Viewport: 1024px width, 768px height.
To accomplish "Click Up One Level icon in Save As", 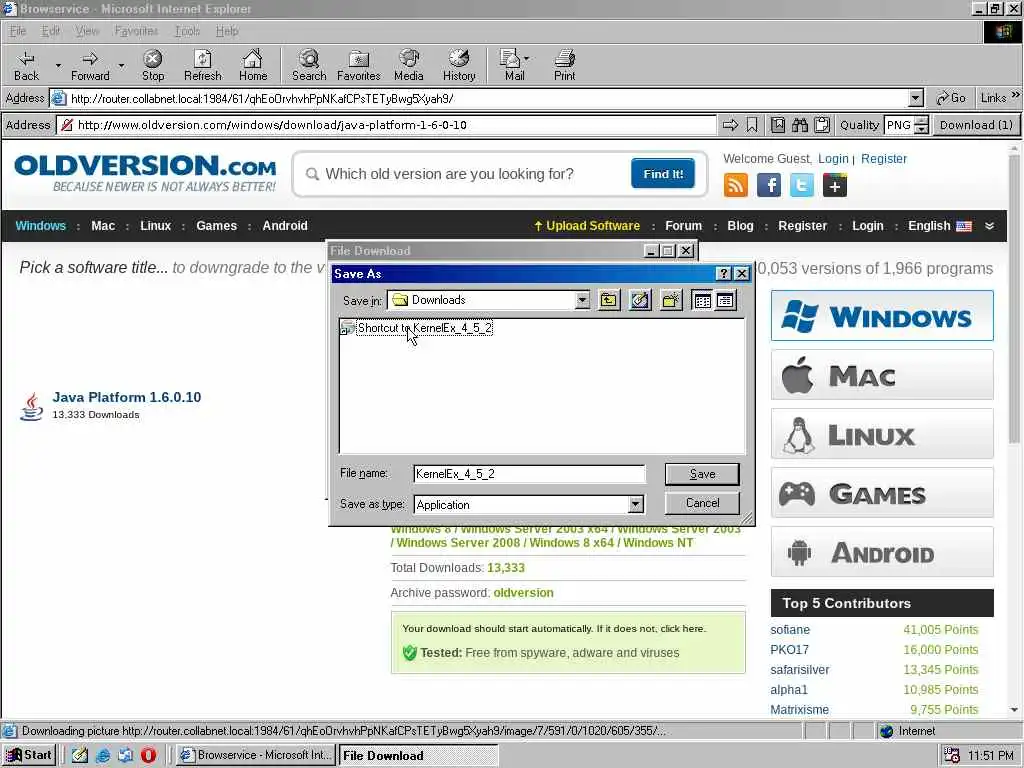I will pos(609,300).
